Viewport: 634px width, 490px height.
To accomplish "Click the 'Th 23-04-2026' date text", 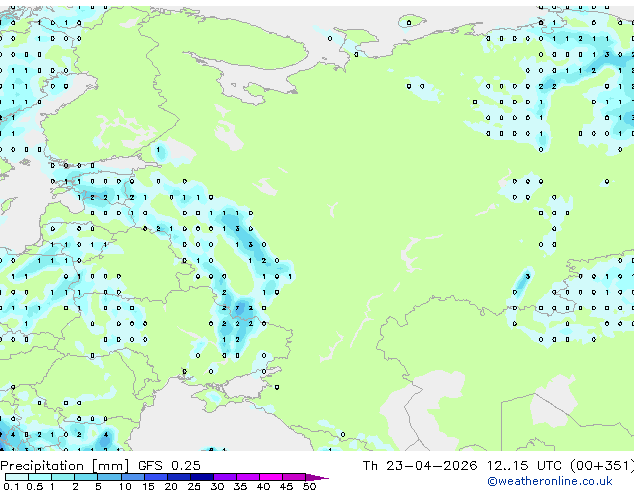I will [420, 466].
